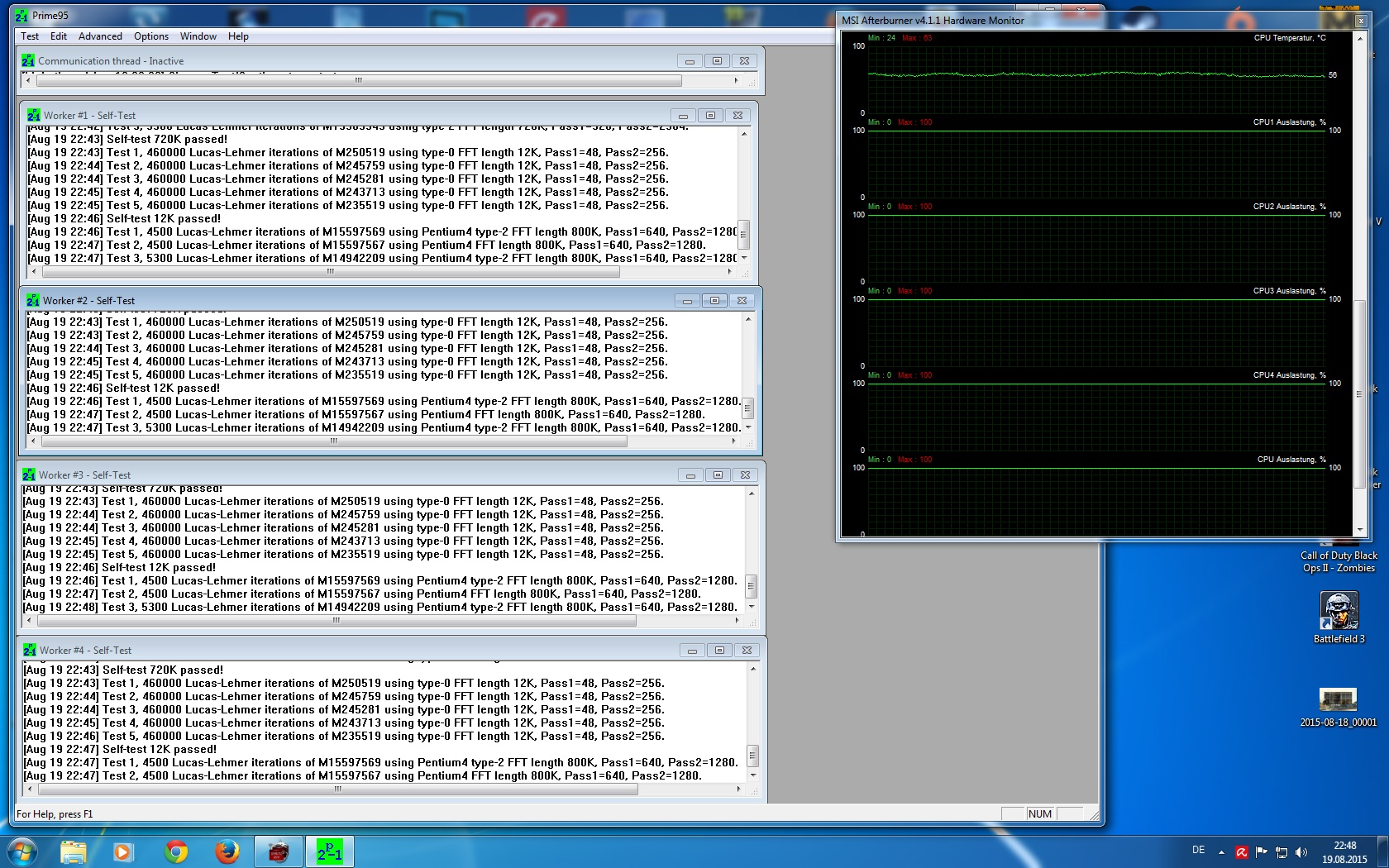1389x868 pixels.
Task: Click Worker #3 vertical scrollbar thumb
Action: coord(751,587)
